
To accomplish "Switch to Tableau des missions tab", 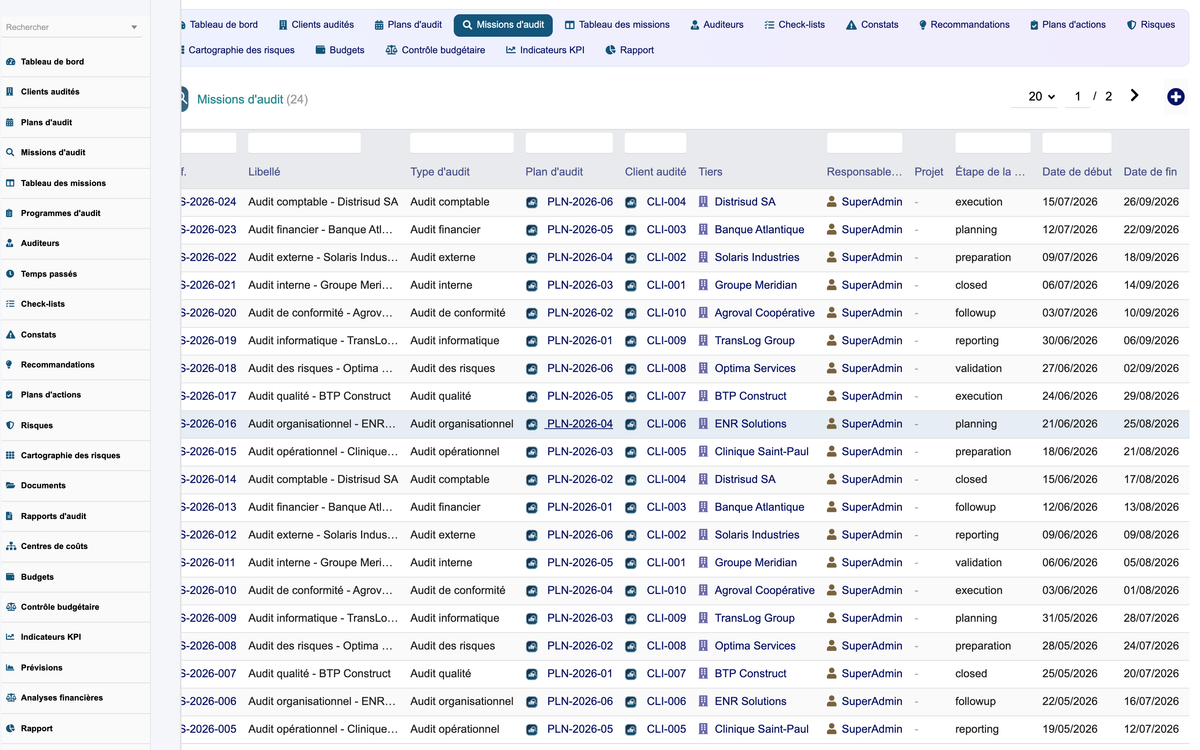I will click(x=617, y=24).
